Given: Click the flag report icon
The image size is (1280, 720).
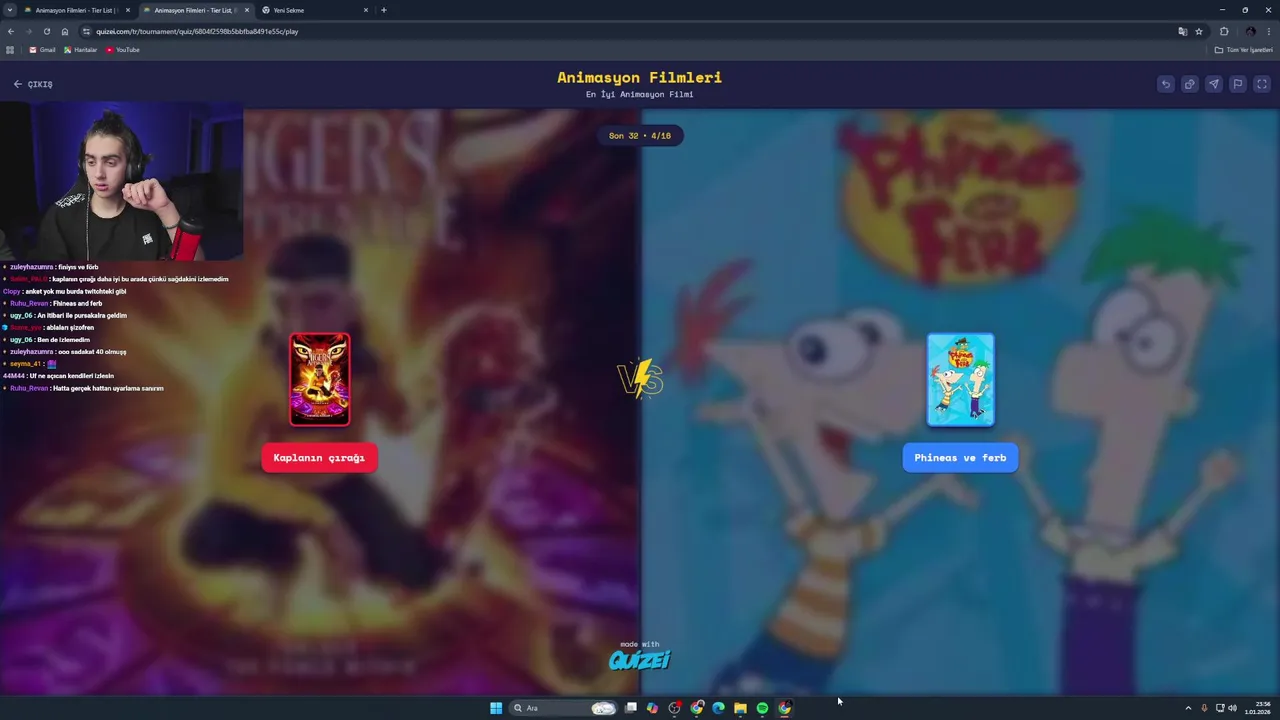Looking at the screenshot, I should [1237, 84].
